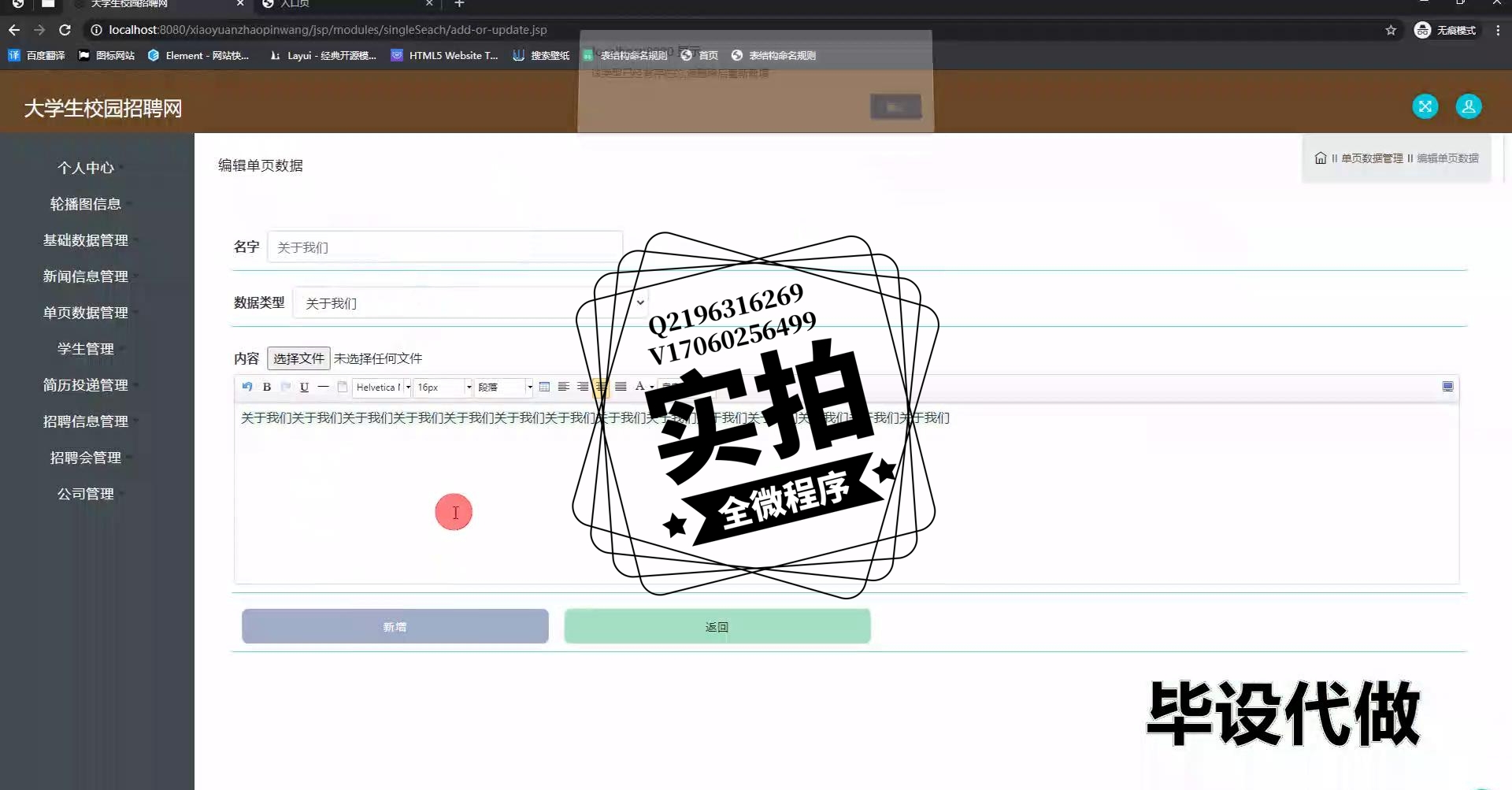Open the 图标网站 bookmark
The height and width of the screenshot is (790, 1512).
[107, 55]
